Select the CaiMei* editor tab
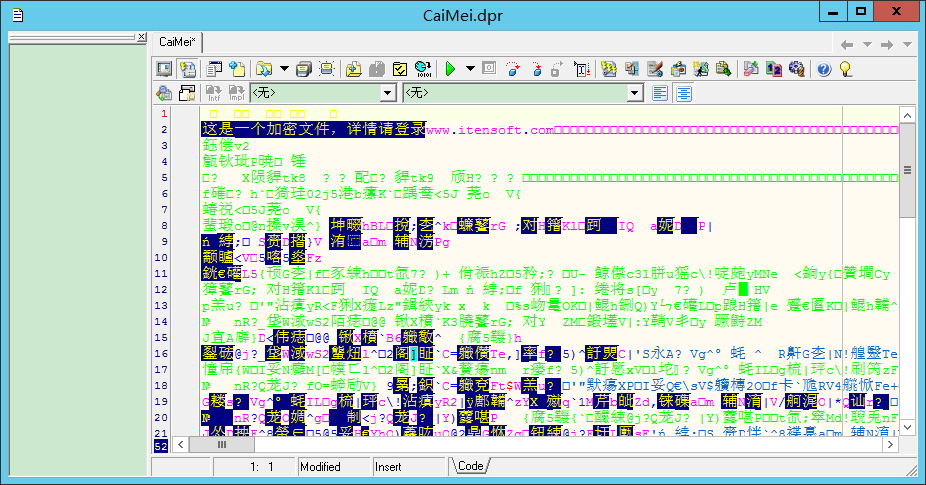The width and height of the screenshot is (926, 485). [x=177, y=42]
